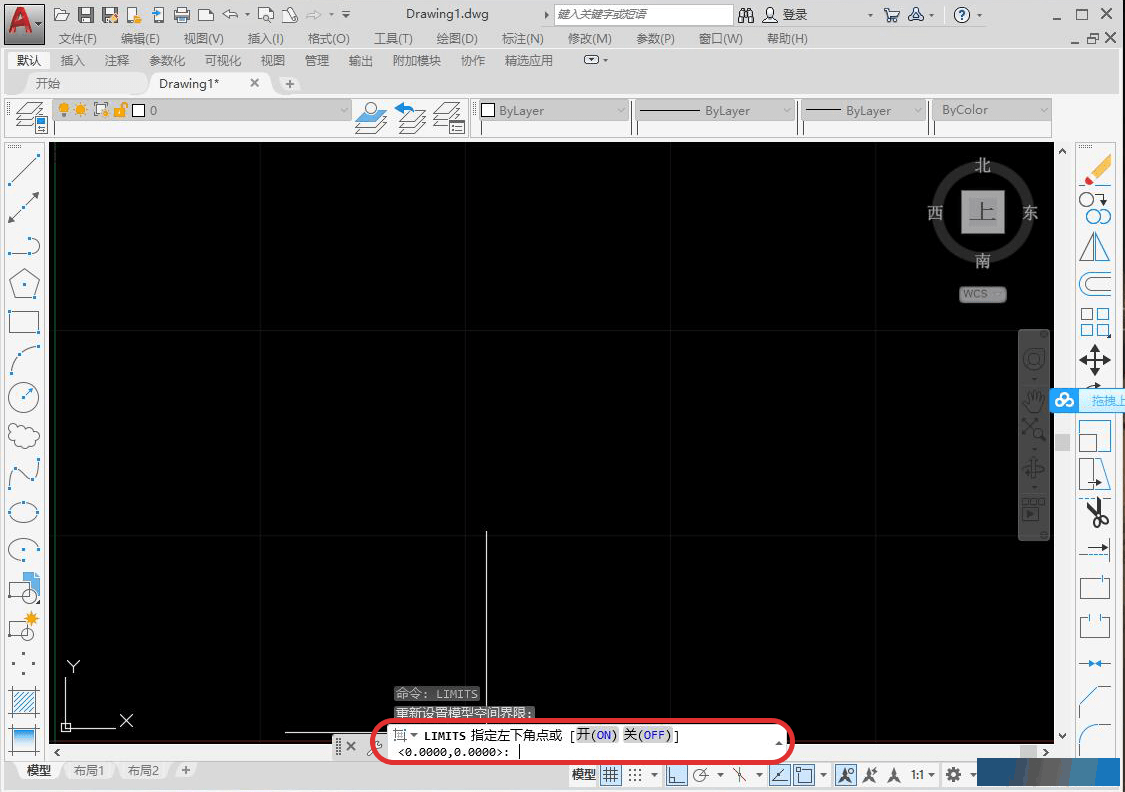Screen dimensions: 1125x792
Task: Toggle object snap tracking in status bar
Action: 780,775
